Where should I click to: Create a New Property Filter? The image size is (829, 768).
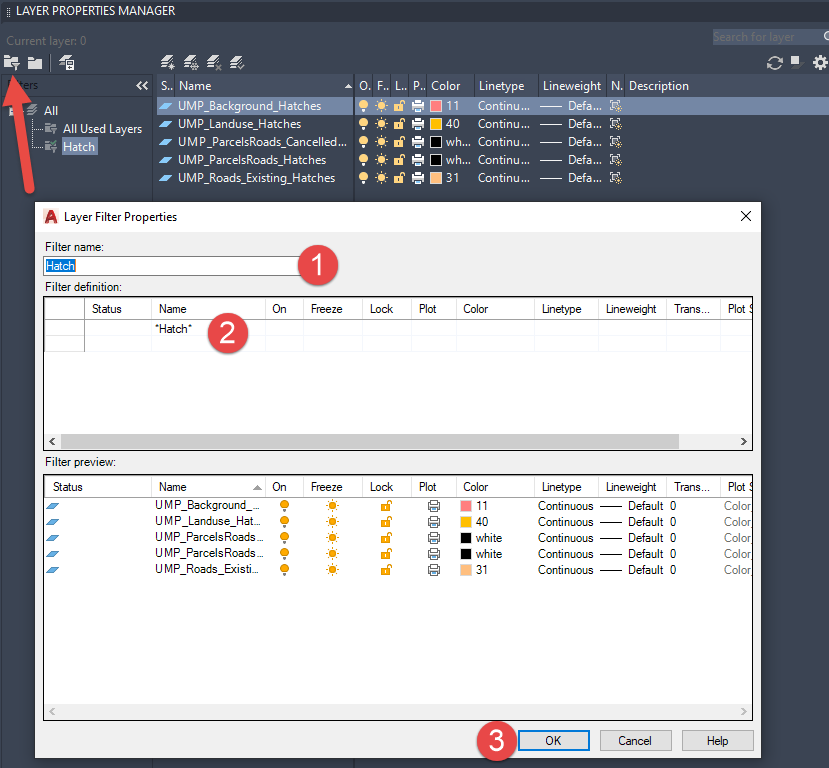[12, 62]
